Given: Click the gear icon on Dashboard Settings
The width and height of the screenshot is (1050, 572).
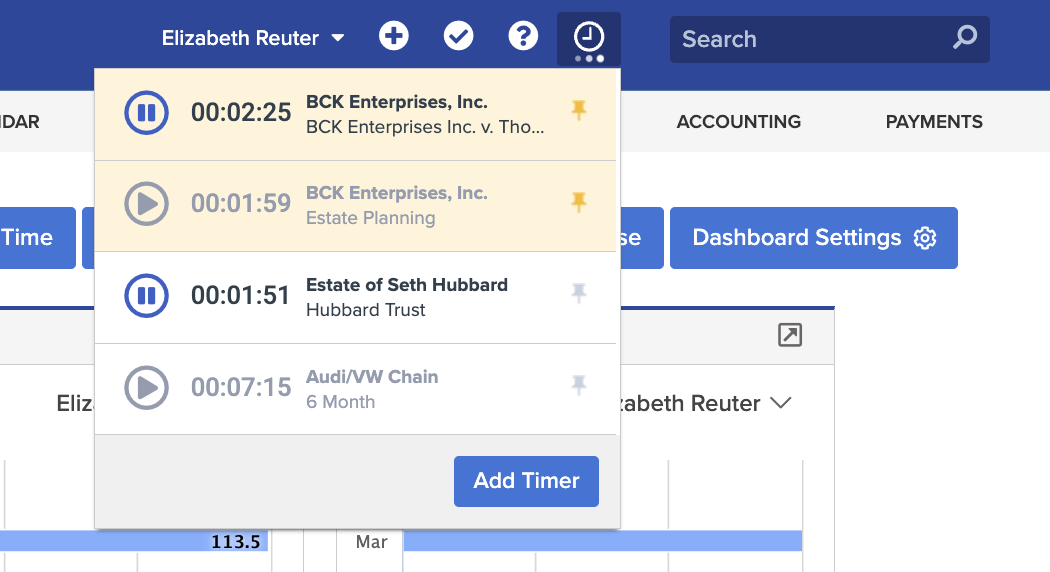Looking at the screenshot, I should coord(925,238).
